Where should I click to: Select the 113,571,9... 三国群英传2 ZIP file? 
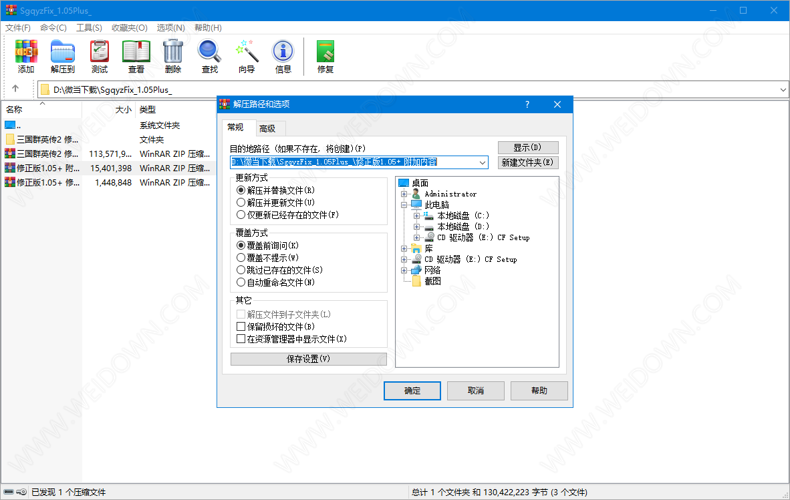coord(107,154)
